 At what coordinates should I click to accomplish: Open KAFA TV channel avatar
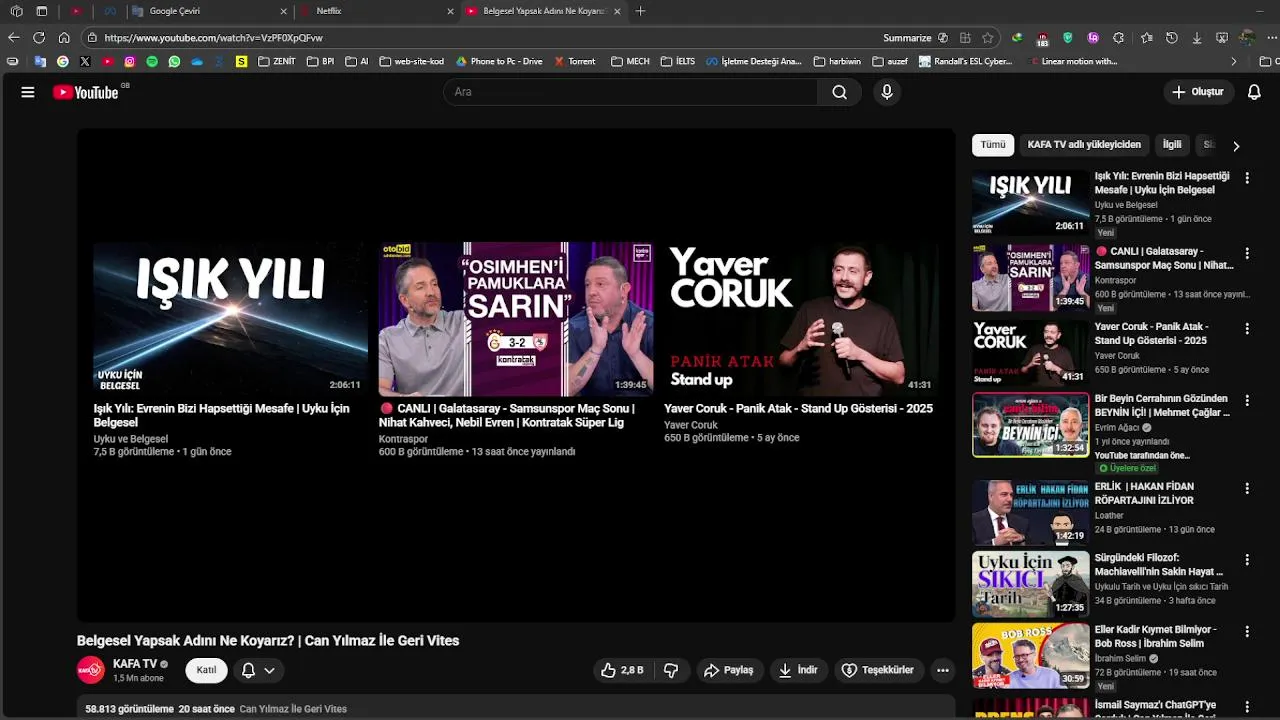click(91, 670)
